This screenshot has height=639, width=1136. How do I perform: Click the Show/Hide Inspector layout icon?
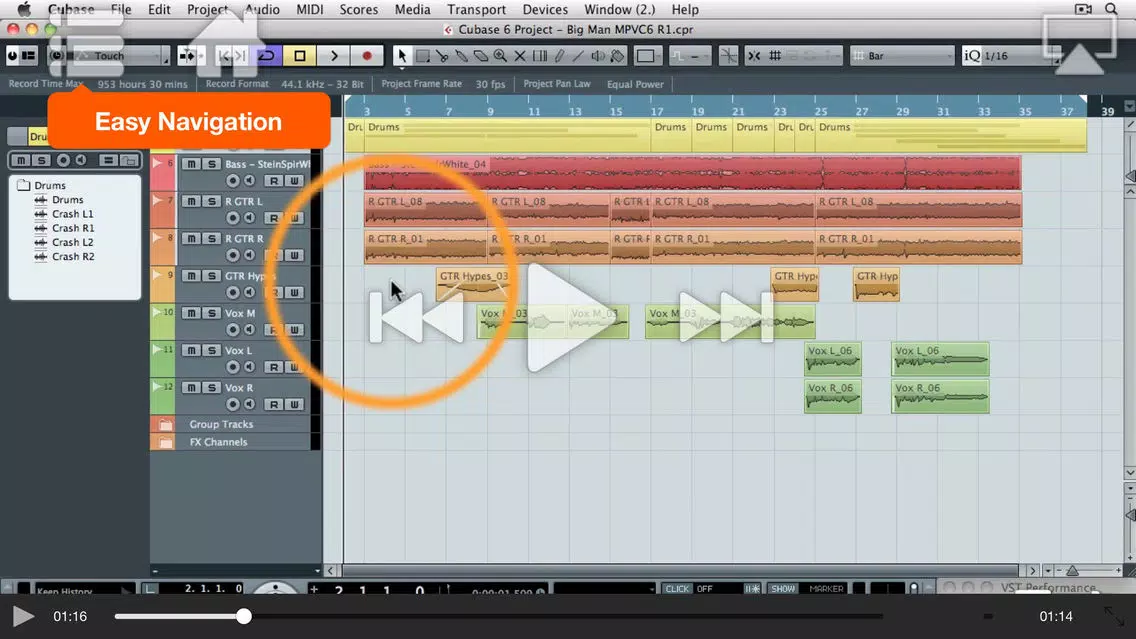click(x=29, y=56)
